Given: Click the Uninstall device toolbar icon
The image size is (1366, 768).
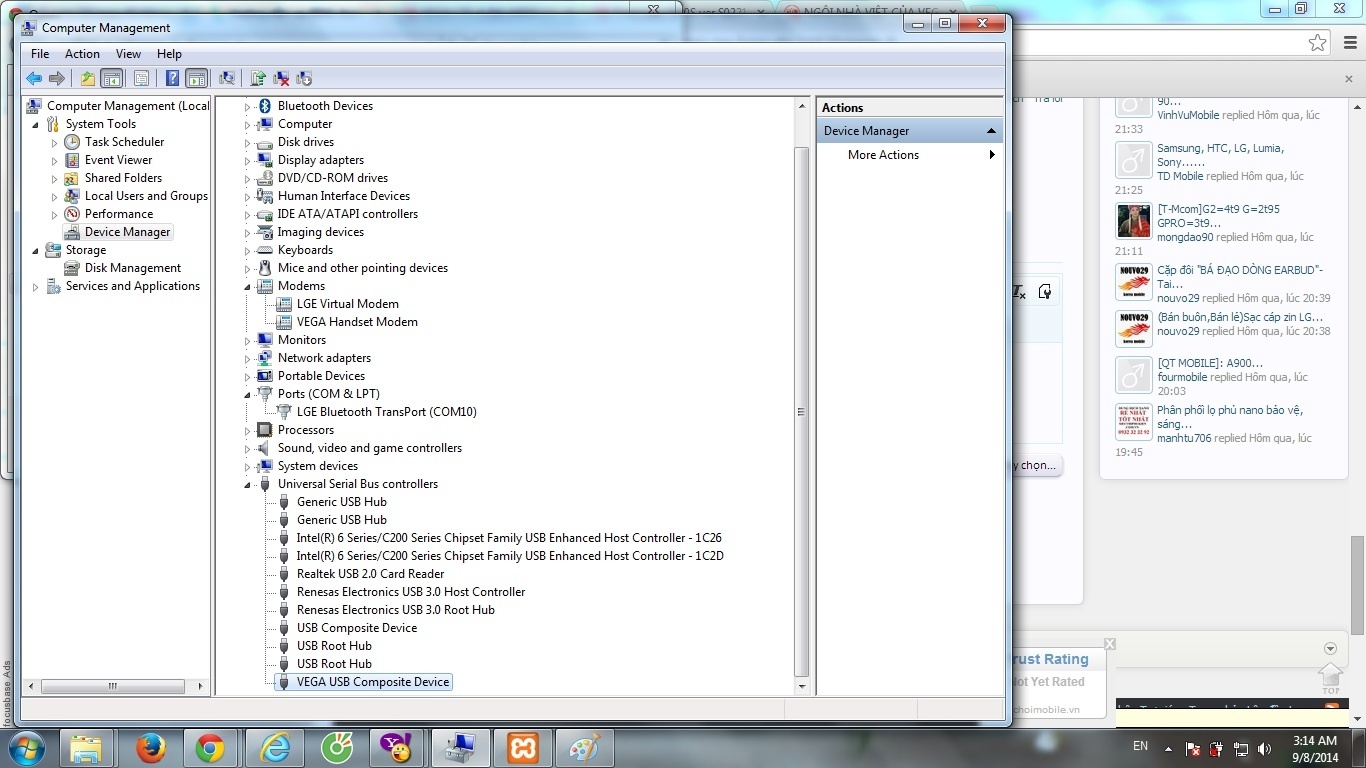Looking at the screenshot, I should (x=281, y=78).
